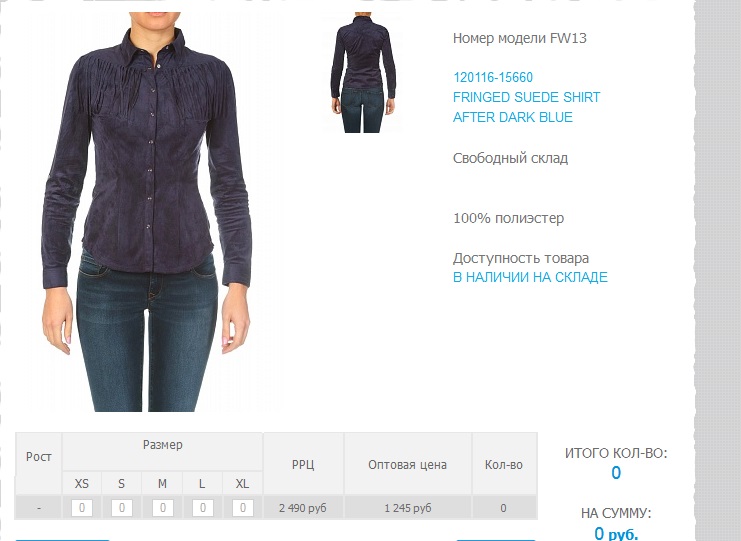The image size is (741, 541).
Task: Click the AFTER DARK BLUE color link
Action: (x=513, y=117)
